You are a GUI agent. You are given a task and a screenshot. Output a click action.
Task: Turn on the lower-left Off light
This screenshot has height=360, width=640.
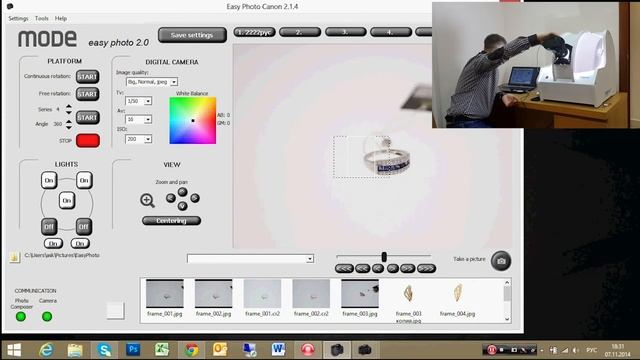[49, 227]
